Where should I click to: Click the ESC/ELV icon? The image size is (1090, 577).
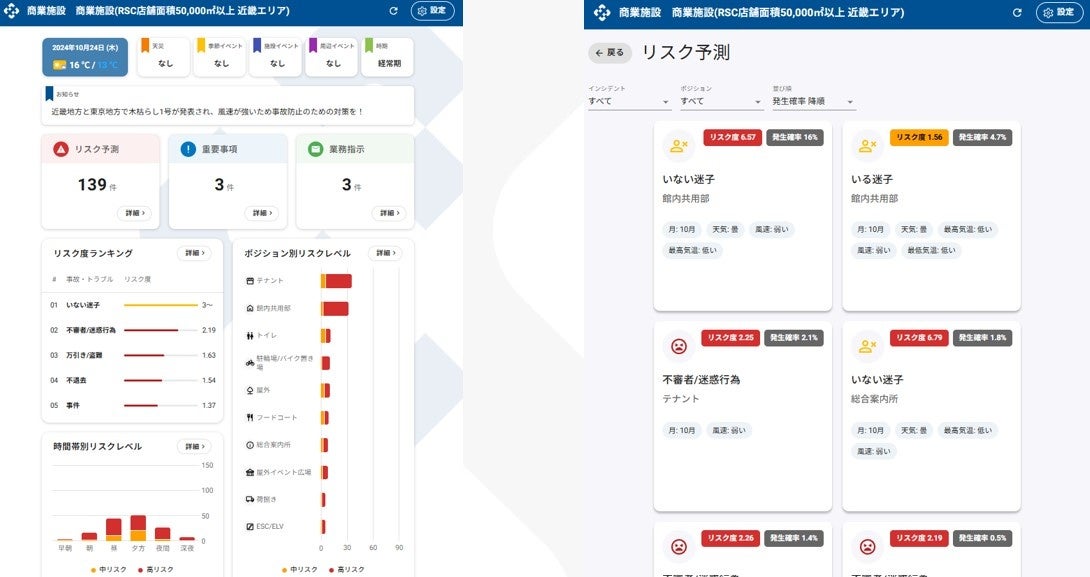[x=250, y=526]
